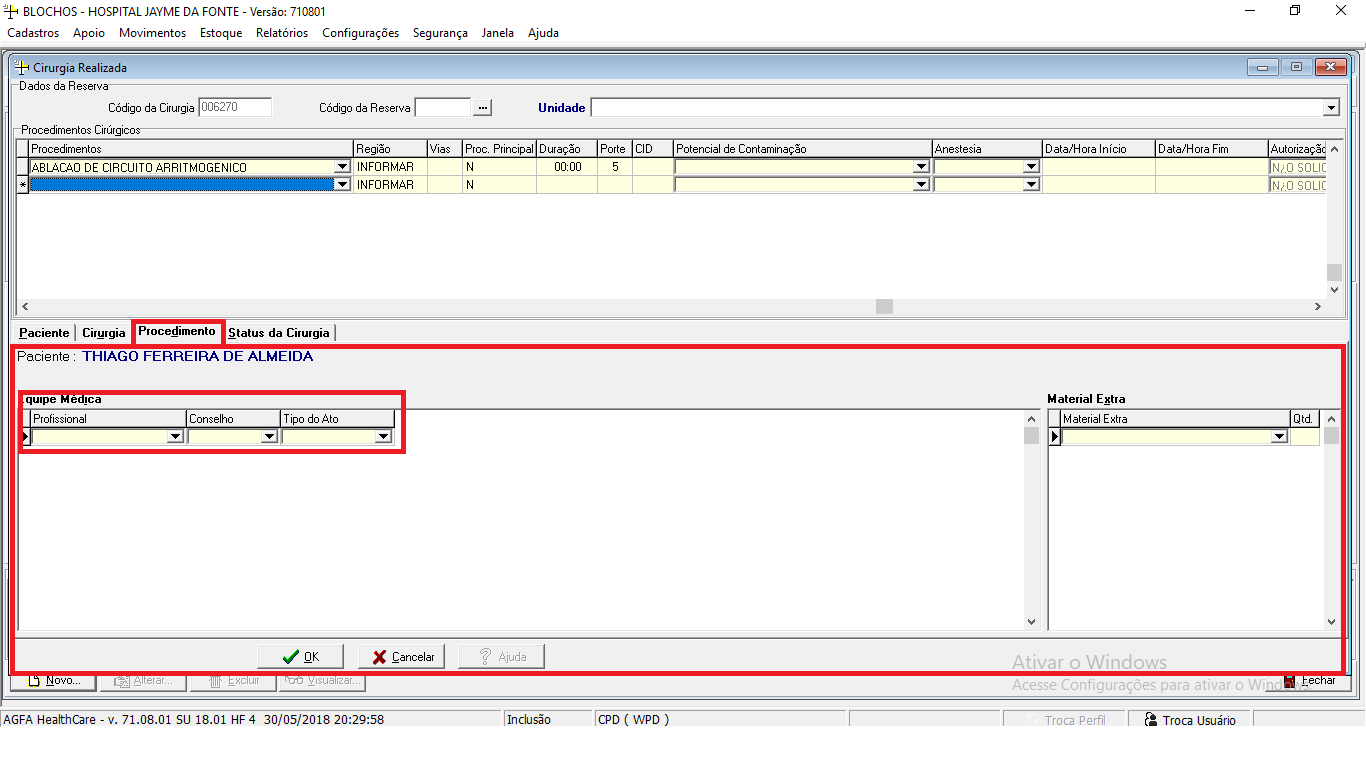Click the Data/Hora Início column header
Screen dimensions: 1366x768
click(1099, 149)
